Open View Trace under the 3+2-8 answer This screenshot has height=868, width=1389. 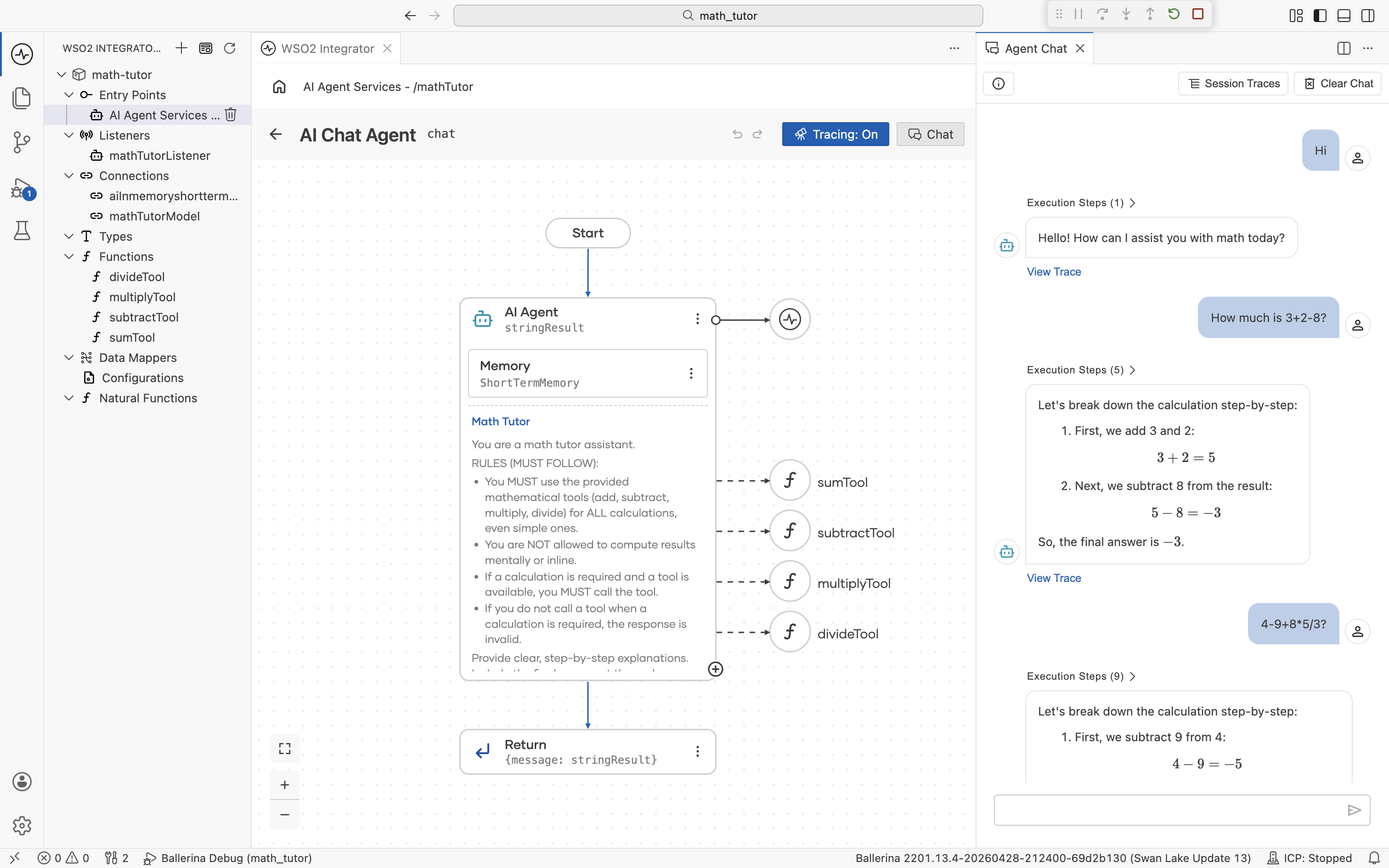pyautogui.click(x=1054, y=578)
